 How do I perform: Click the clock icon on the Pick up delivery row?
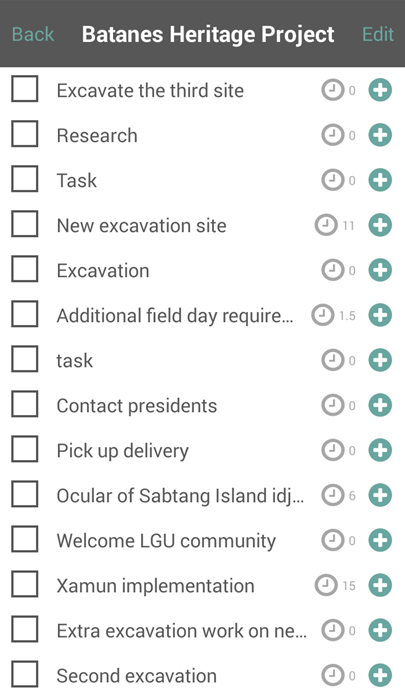333,450
